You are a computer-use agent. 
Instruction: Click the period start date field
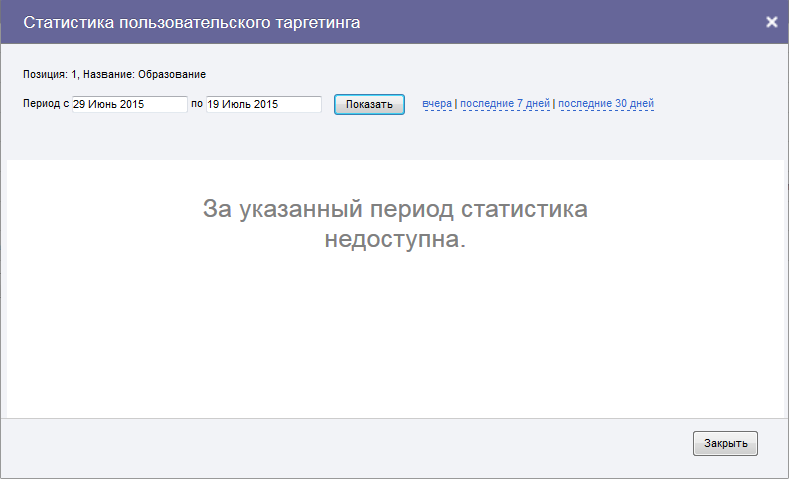point(130,104)
